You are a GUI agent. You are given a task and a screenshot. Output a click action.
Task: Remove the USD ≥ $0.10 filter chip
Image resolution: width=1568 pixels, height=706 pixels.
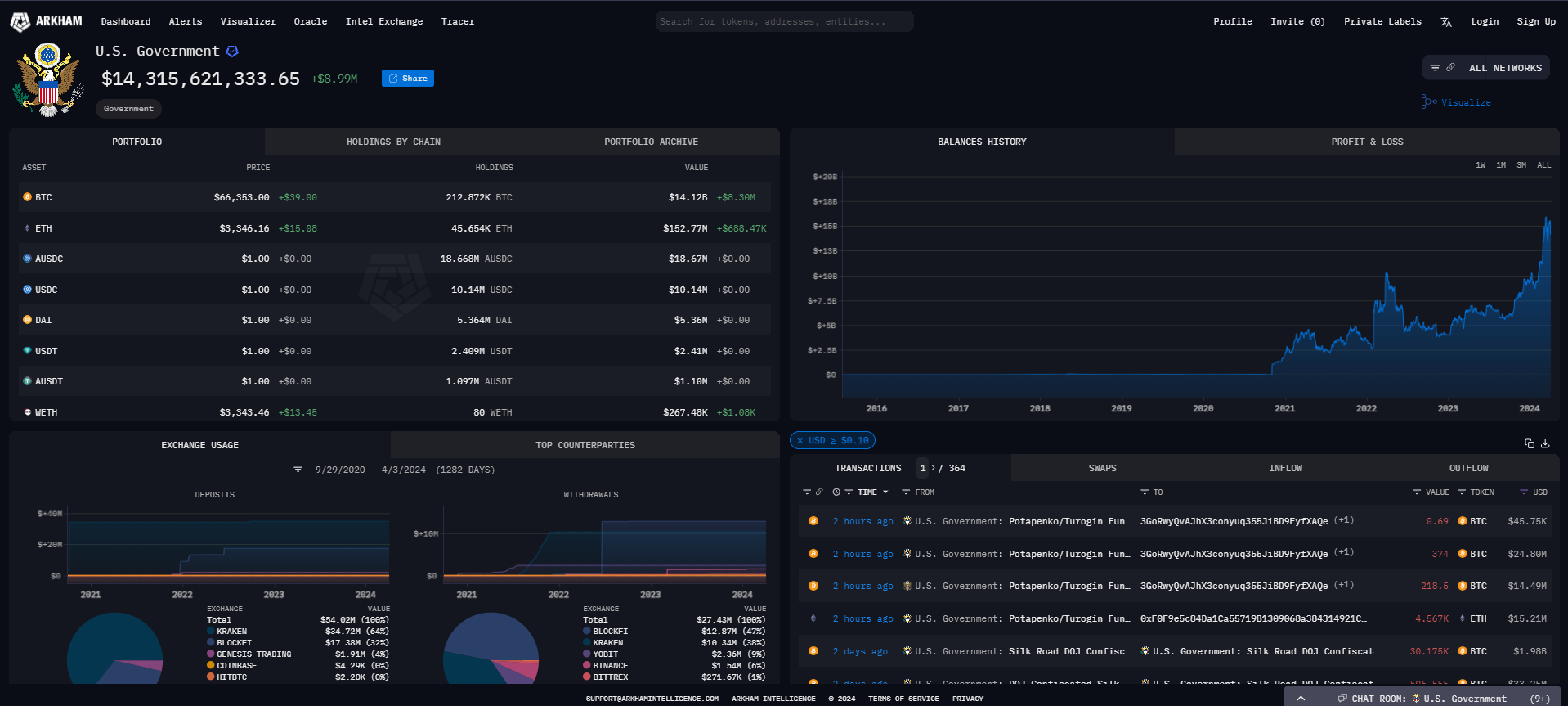coord(800,440)
